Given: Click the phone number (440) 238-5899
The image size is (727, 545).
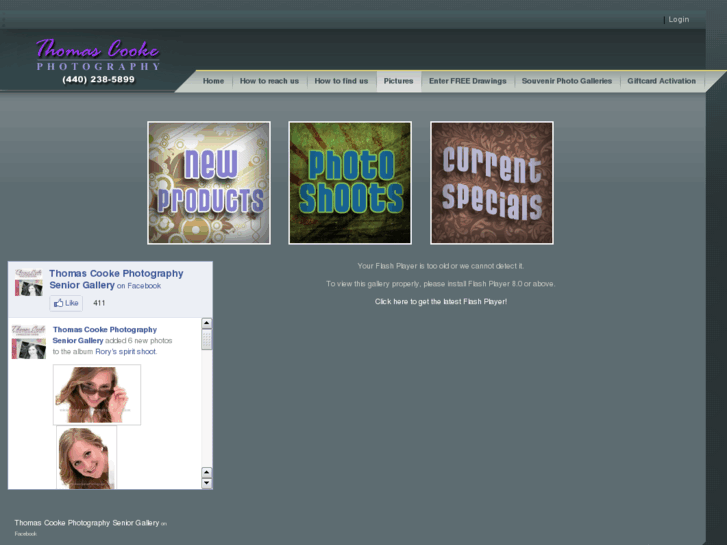Looking at the screenshot, I should coord(98,79).
